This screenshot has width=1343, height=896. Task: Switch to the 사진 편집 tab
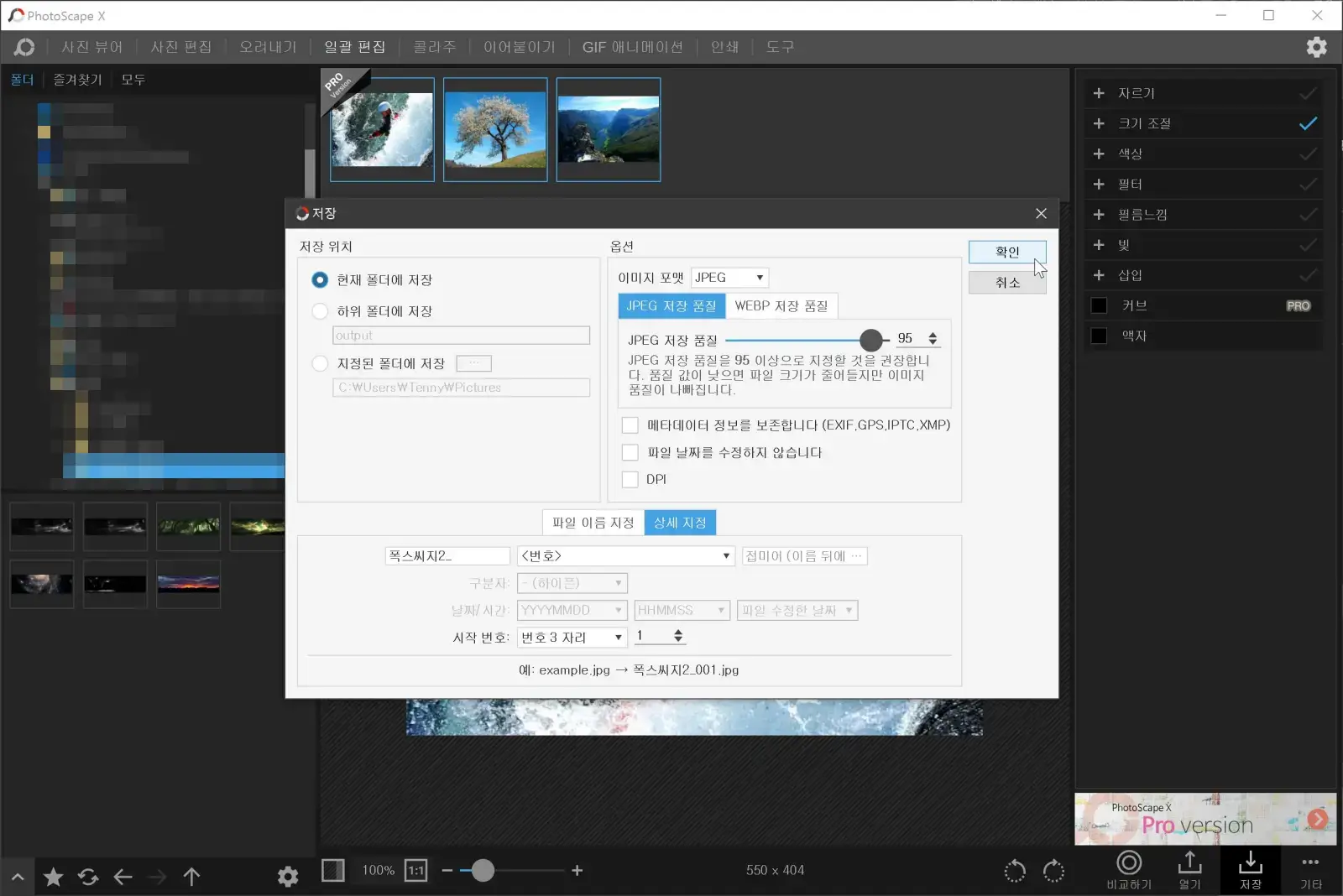pos(181,47)
